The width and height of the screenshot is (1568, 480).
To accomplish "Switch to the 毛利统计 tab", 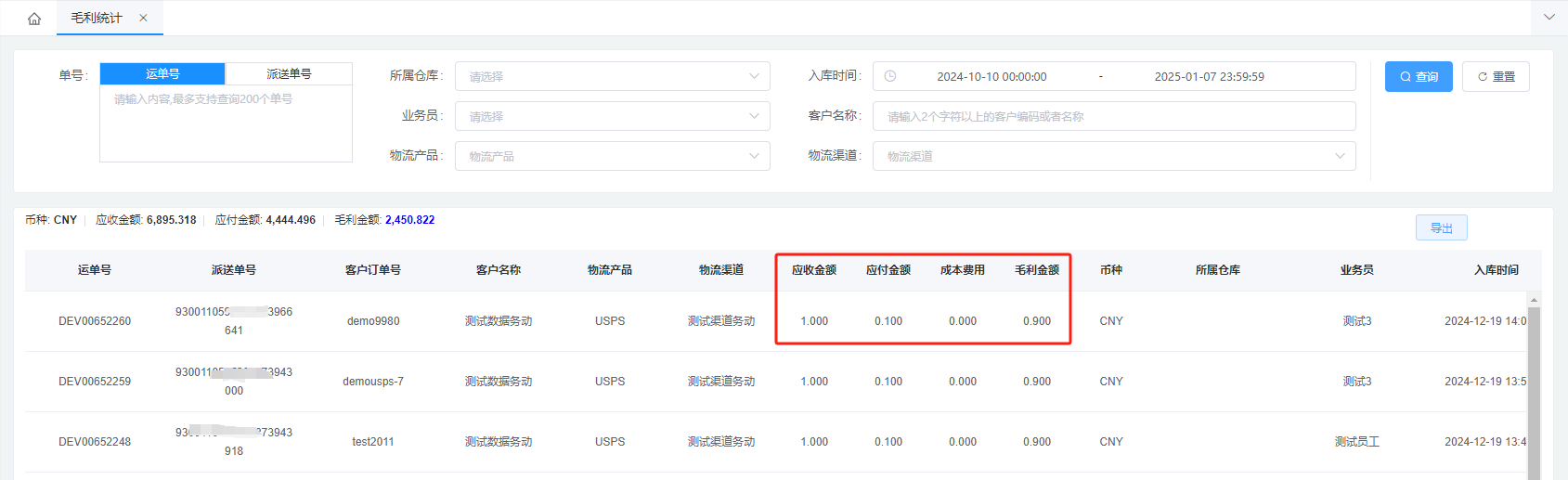I will pyautogui.click(x=97, y=18).
